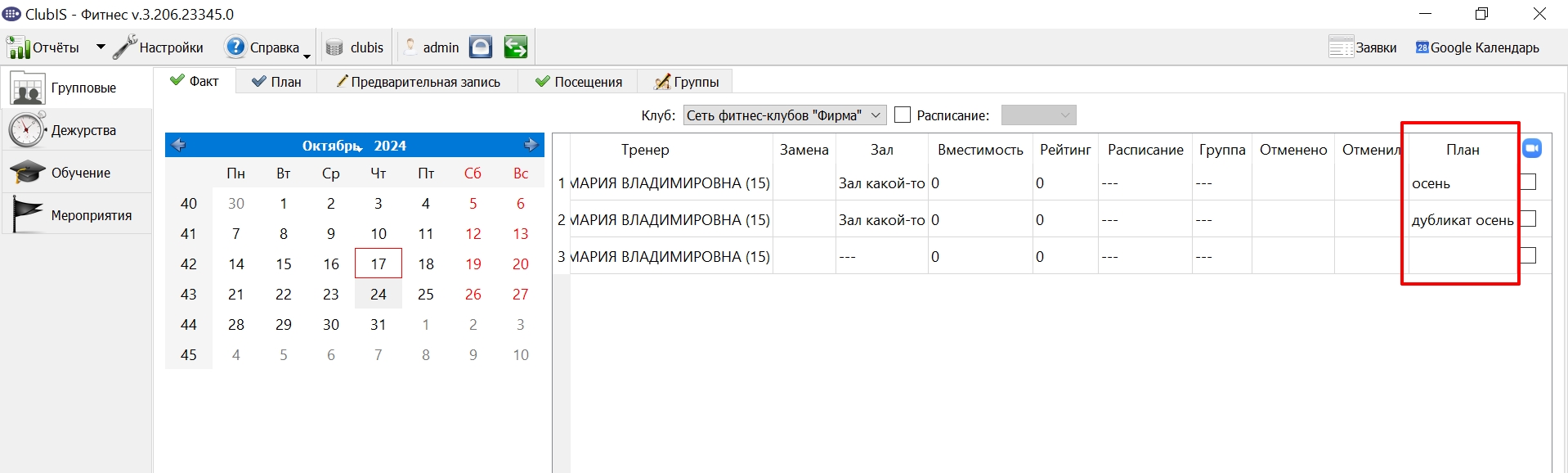
Task: Open Заявки list icon
Action: click(1341, 47)
